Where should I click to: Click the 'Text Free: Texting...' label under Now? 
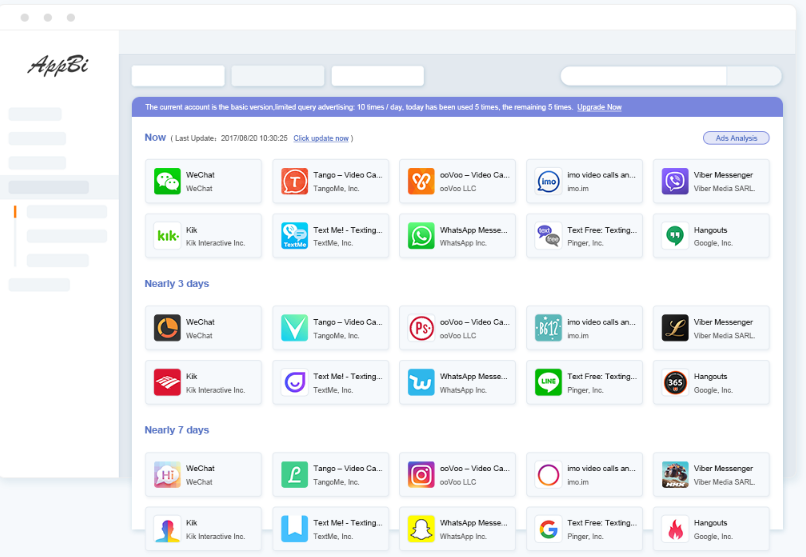[x=602, y=230]
